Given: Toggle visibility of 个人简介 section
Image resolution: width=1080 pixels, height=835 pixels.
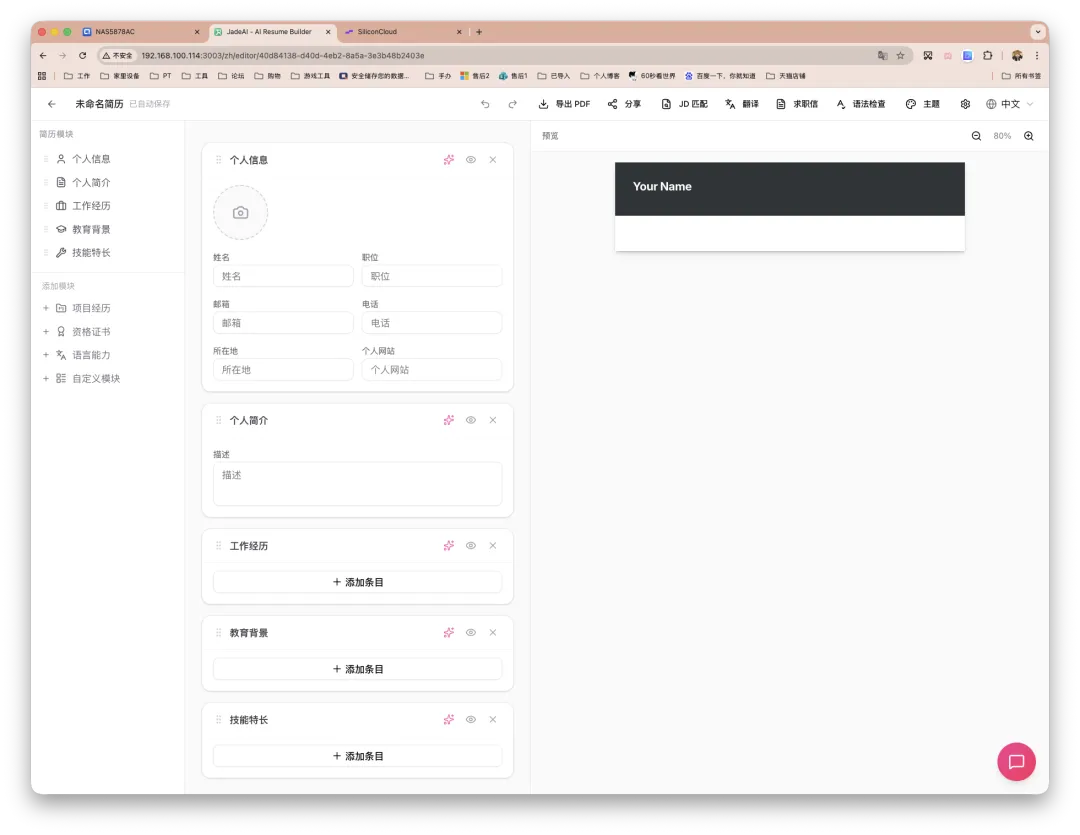Looking at the screenshot, I should coord(470,420).
